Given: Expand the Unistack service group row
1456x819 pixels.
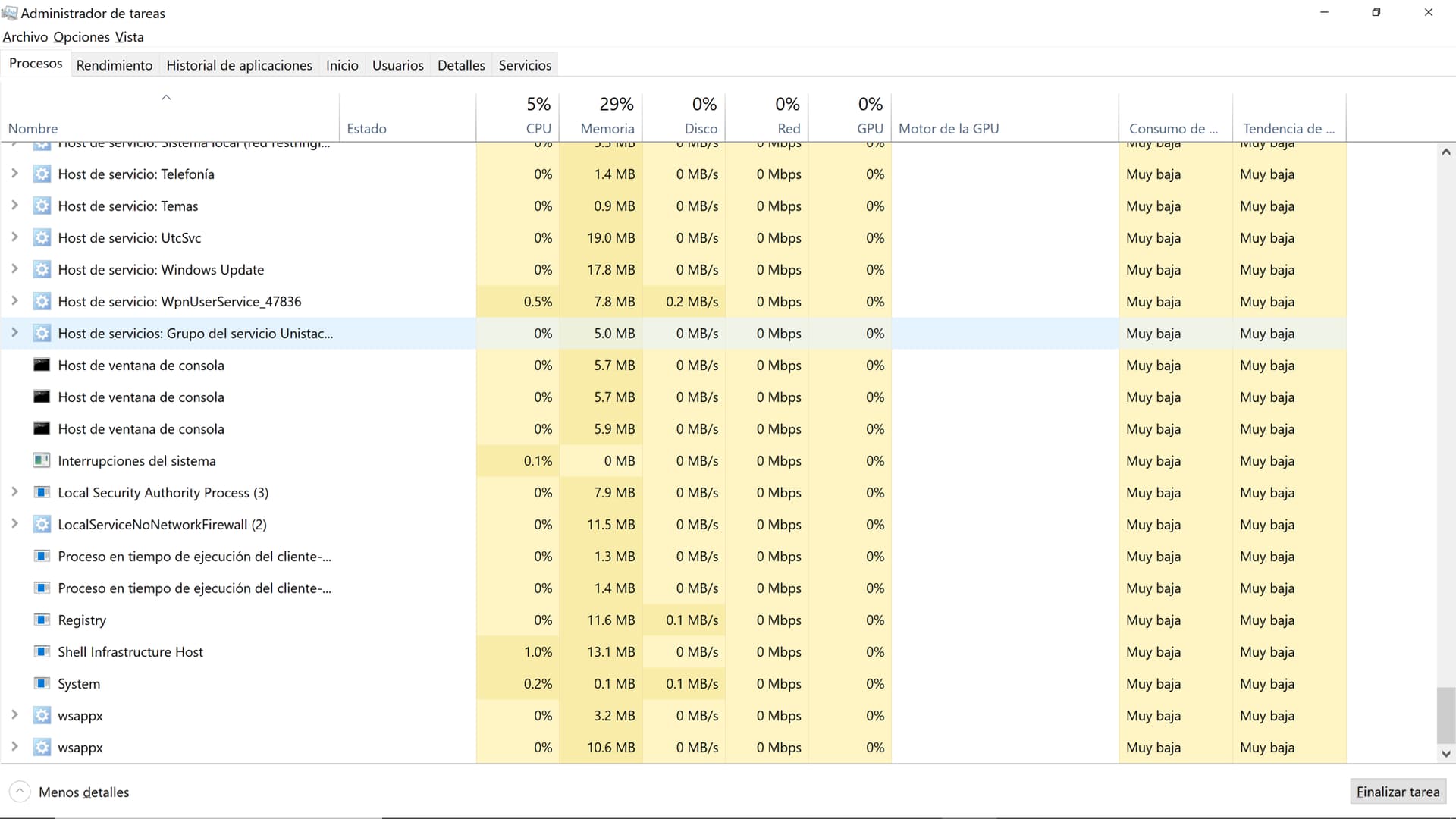Looking at the screenshot, I should point(14,333).
